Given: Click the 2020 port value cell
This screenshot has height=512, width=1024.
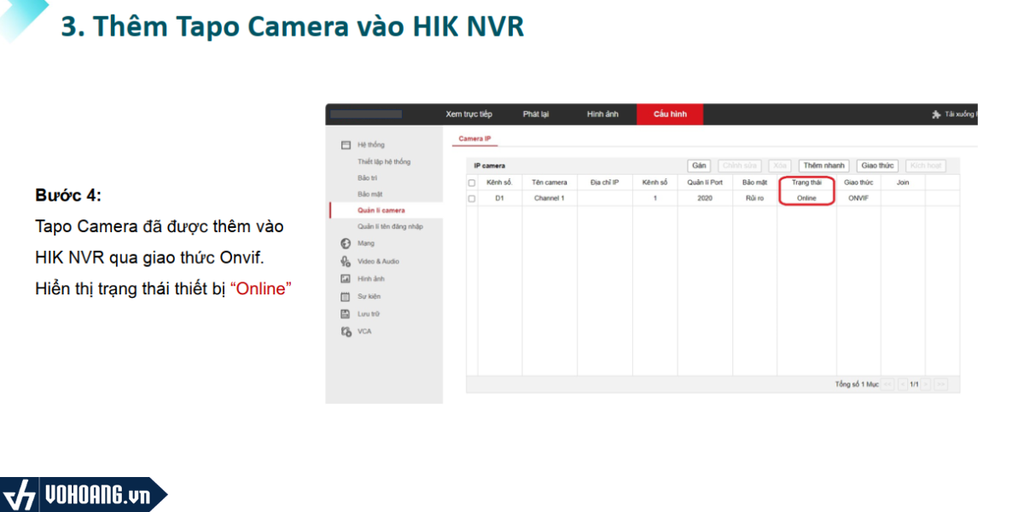Looking at the screenshot, I should (705, 199).
